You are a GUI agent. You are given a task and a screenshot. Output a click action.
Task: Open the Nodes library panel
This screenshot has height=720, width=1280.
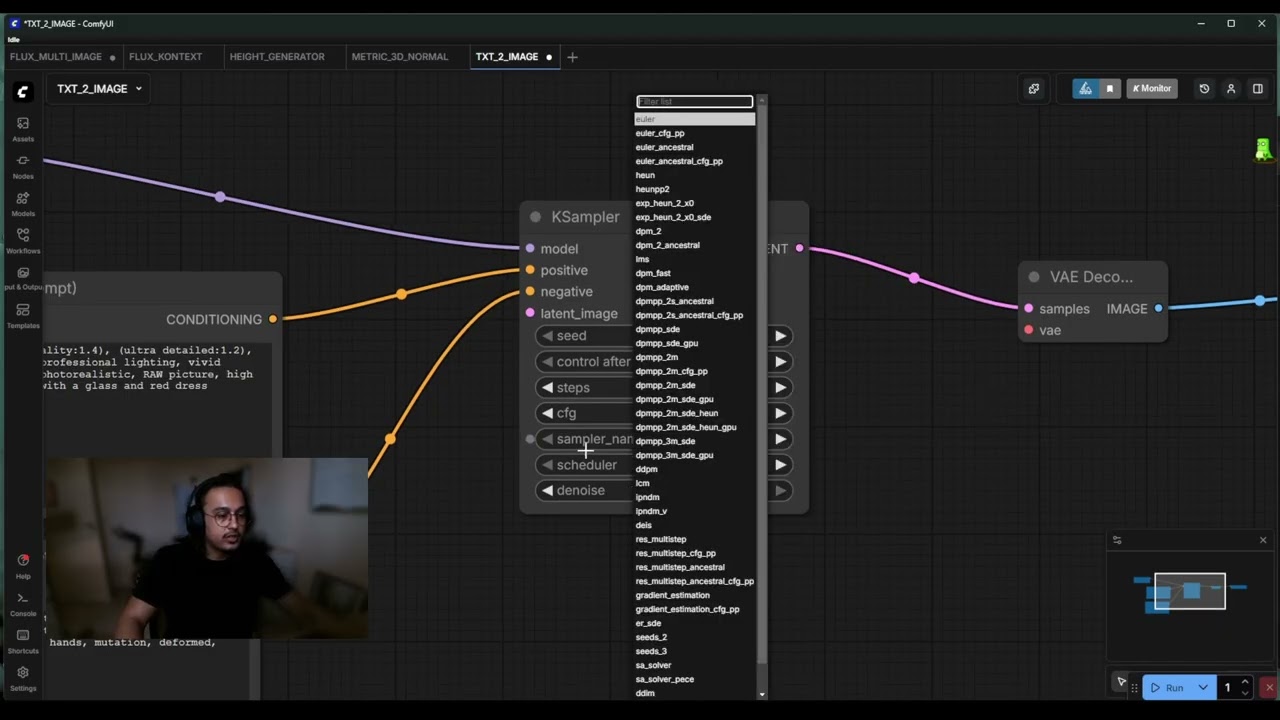[x=22, y=166]
